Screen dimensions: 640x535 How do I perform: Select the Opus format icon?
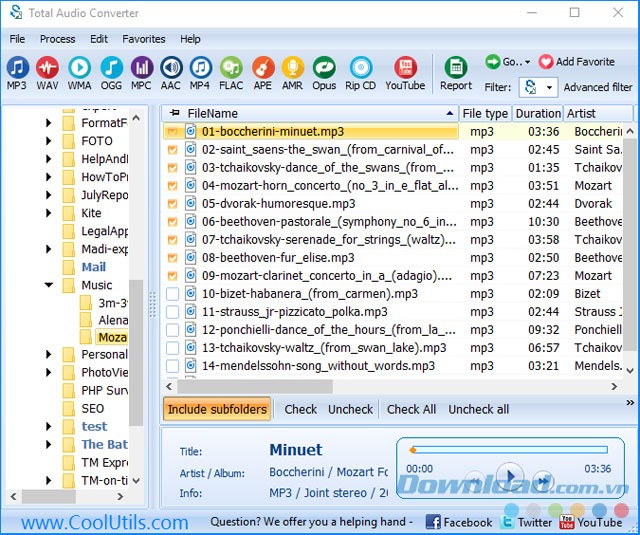tap(324, 68)
